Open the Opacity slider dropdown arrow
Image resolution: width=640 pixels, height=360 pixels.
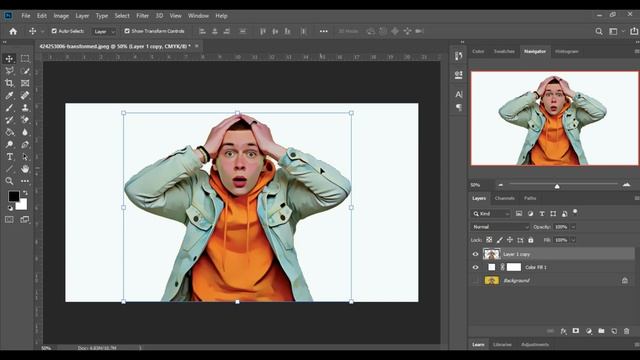coord(573,227)
